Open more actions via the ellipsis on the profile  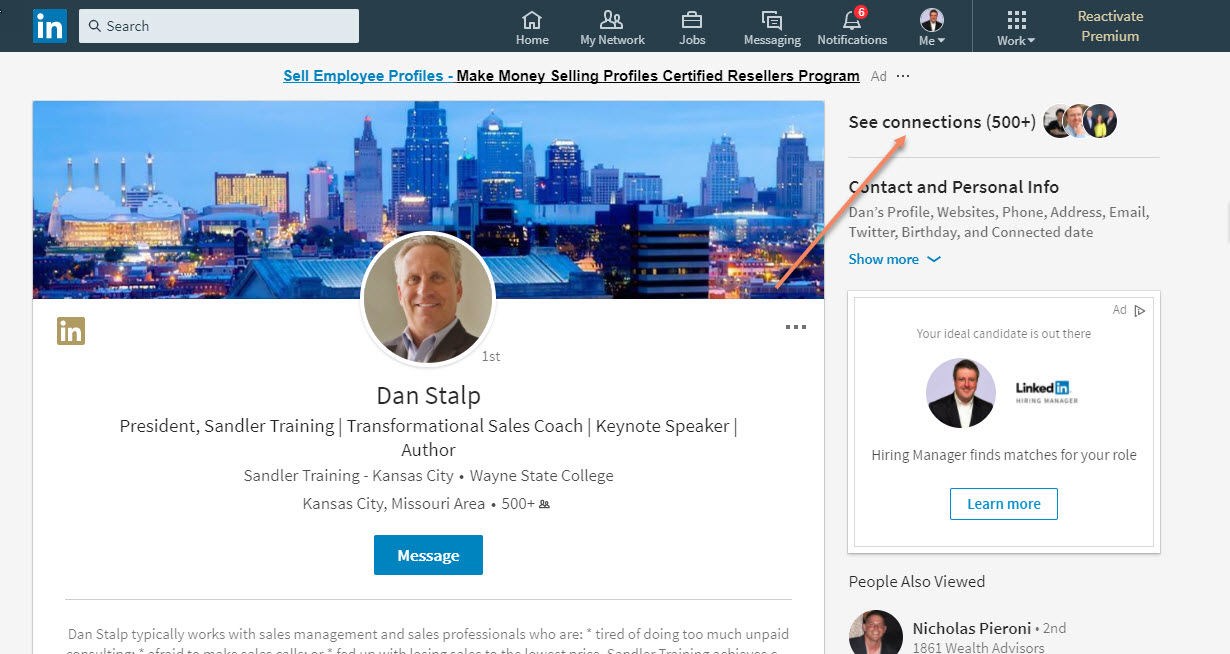tap(795, 326)
